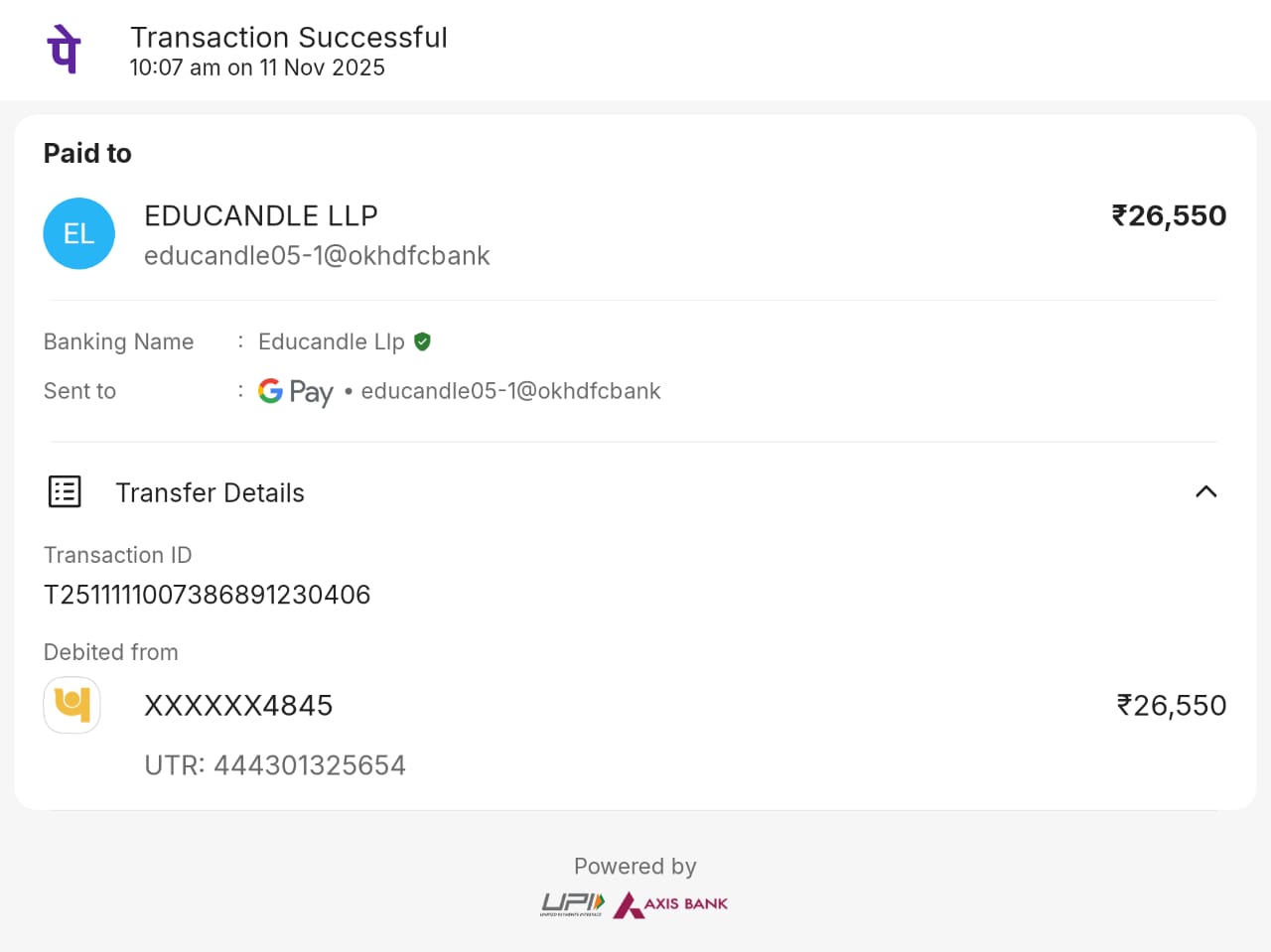Click the EL recipient avatar
Viewport: 1271px width, 952px height.
pos(79,234)
